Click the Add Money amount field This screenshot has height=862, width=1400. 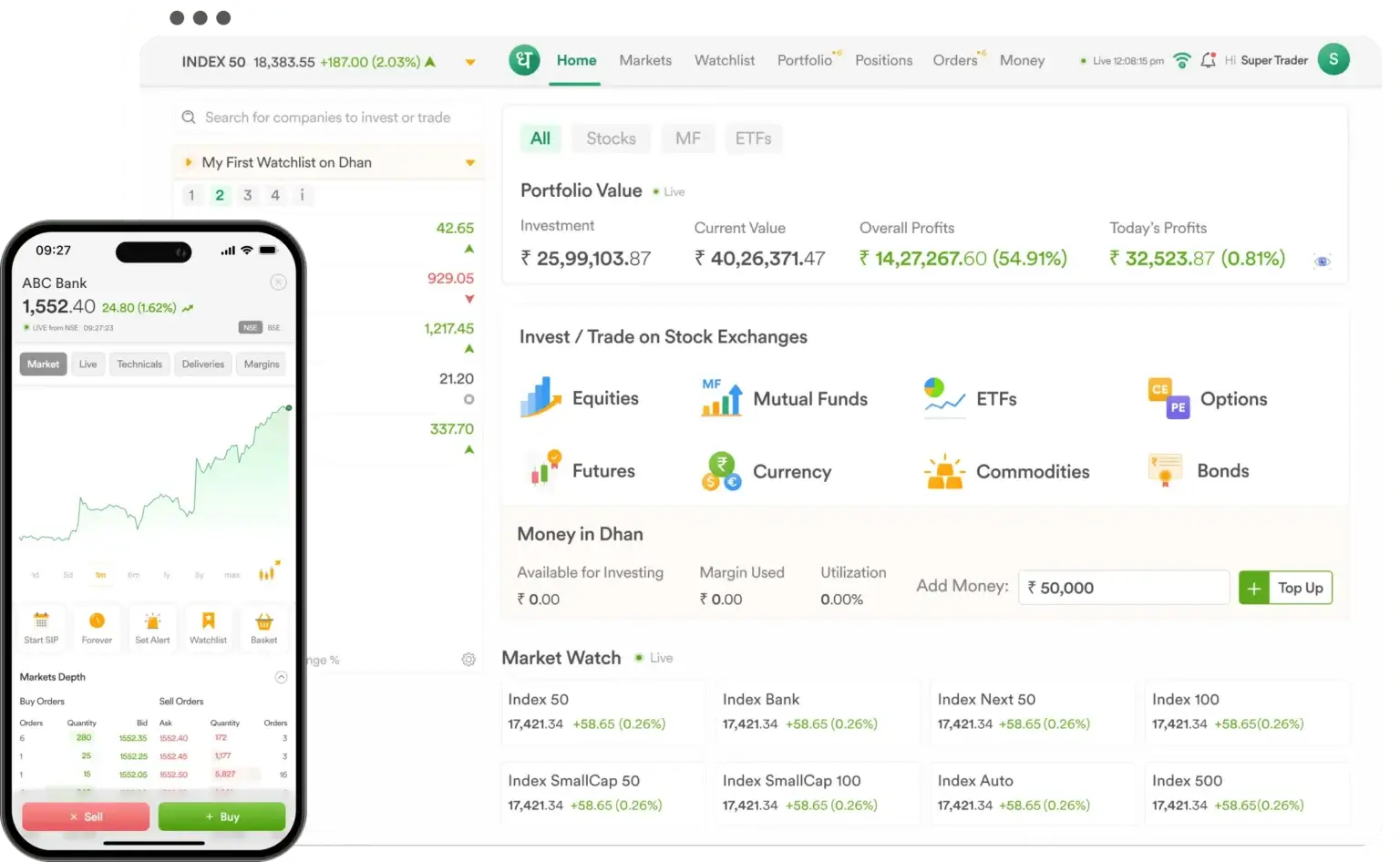(1123, 587)
